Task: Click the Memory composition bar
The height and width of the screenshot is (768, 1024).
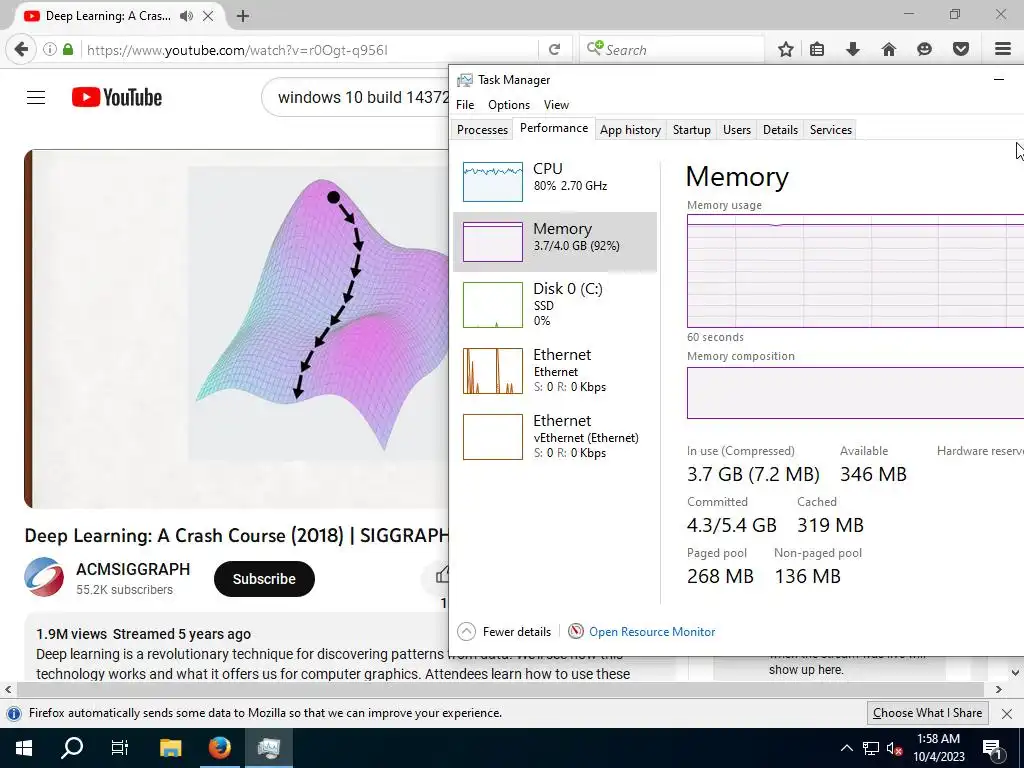Action: coord(856,392)
